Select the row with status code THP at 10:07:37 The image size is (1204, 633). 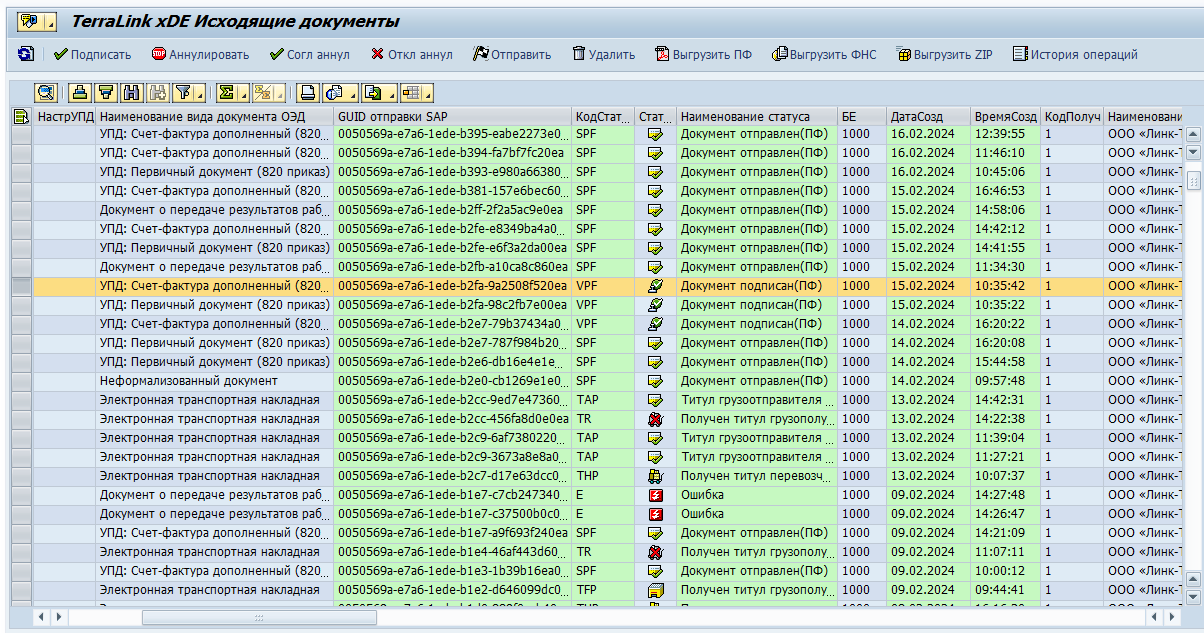point(21,476)
